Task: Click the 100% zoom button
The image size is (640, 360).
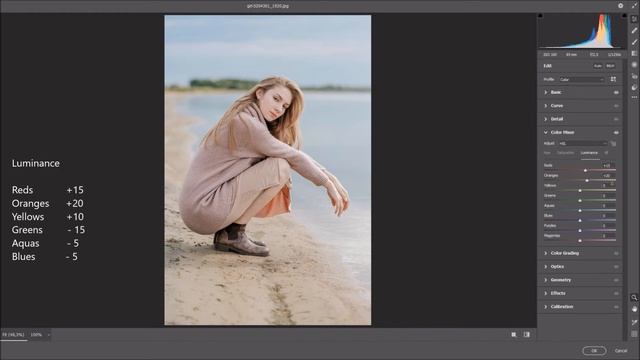Action: [36, 335]
